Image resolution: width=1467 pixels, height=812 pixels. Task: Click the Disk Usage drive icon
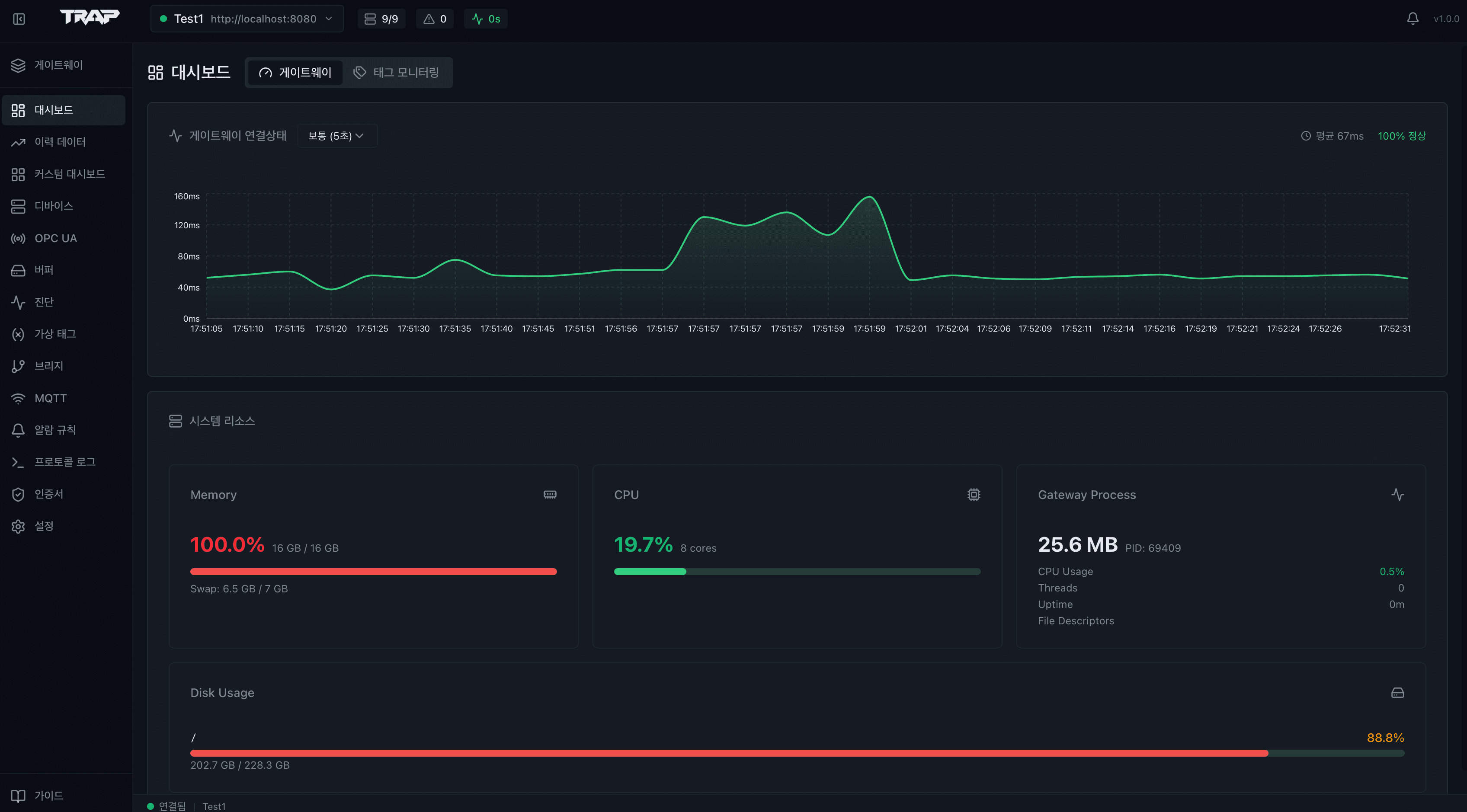coord(1397,693)
